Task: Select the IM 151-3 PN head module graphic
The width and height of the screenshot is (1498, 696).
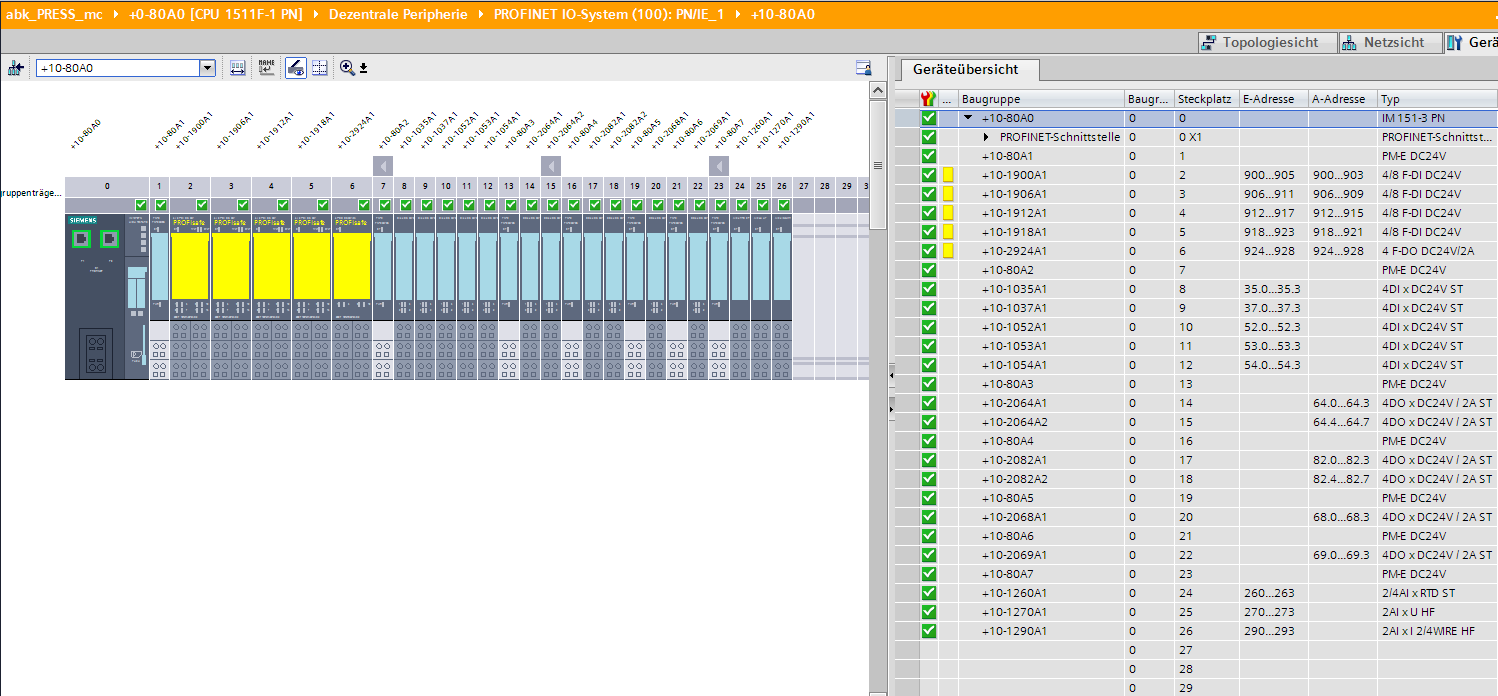Action: (x=107, y=297)
